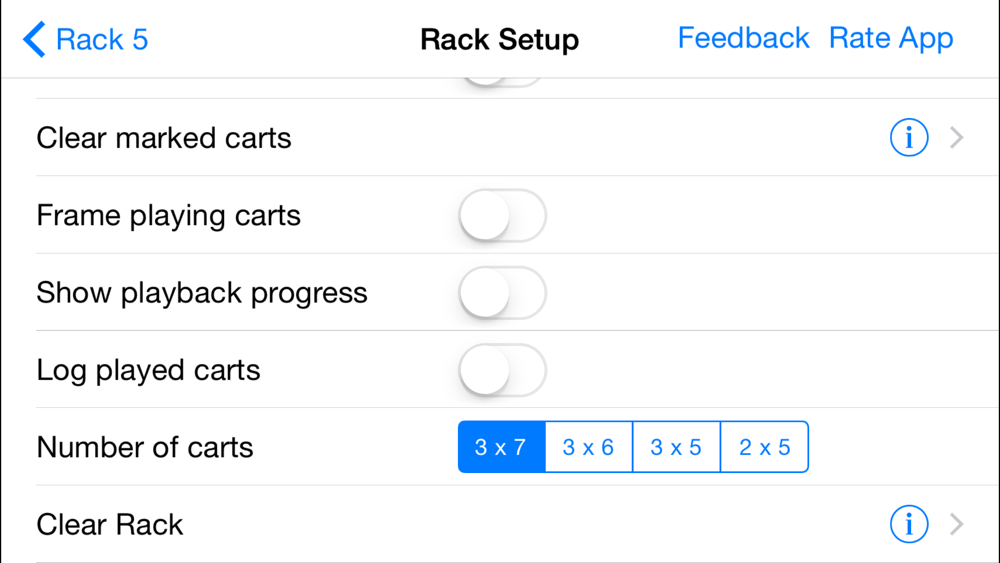
Task: Tap the Clear Rack row label
Action: (110, 524)
